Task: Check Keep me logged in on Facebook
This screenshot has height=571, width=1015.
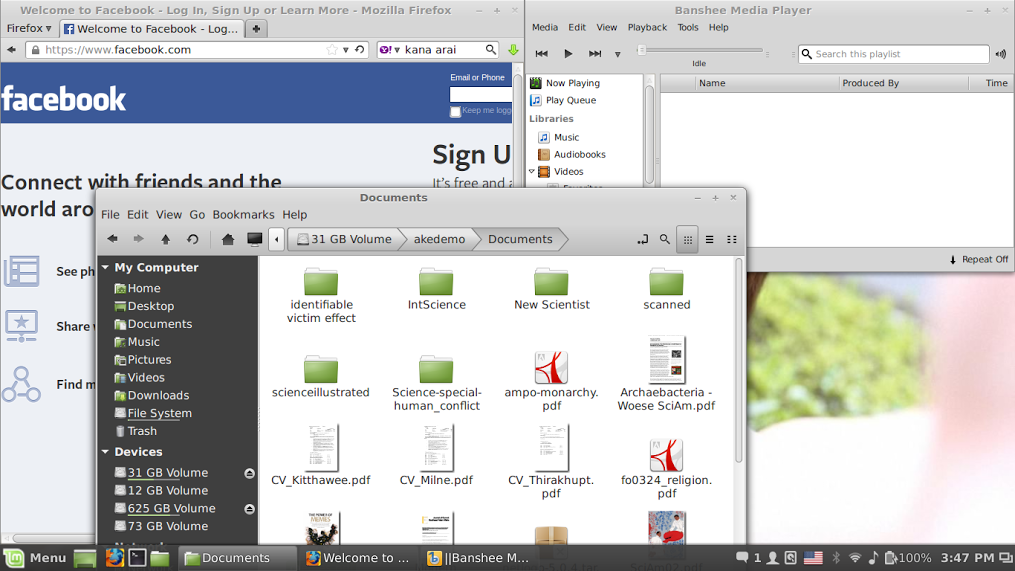Action: point(456,112)
